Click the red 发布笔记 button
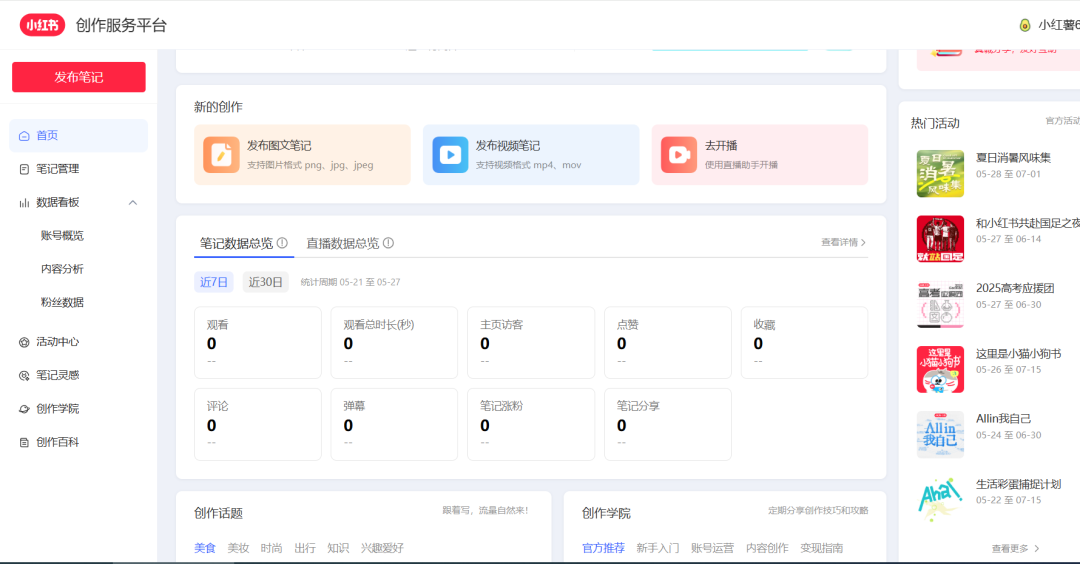 79,77
